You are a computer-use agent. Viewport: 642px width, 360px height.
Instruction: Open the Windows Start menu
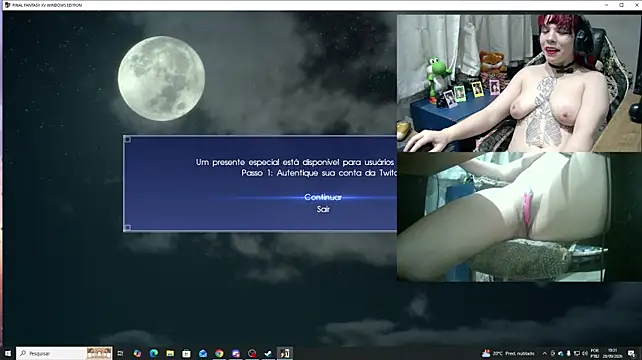(7, 353)
